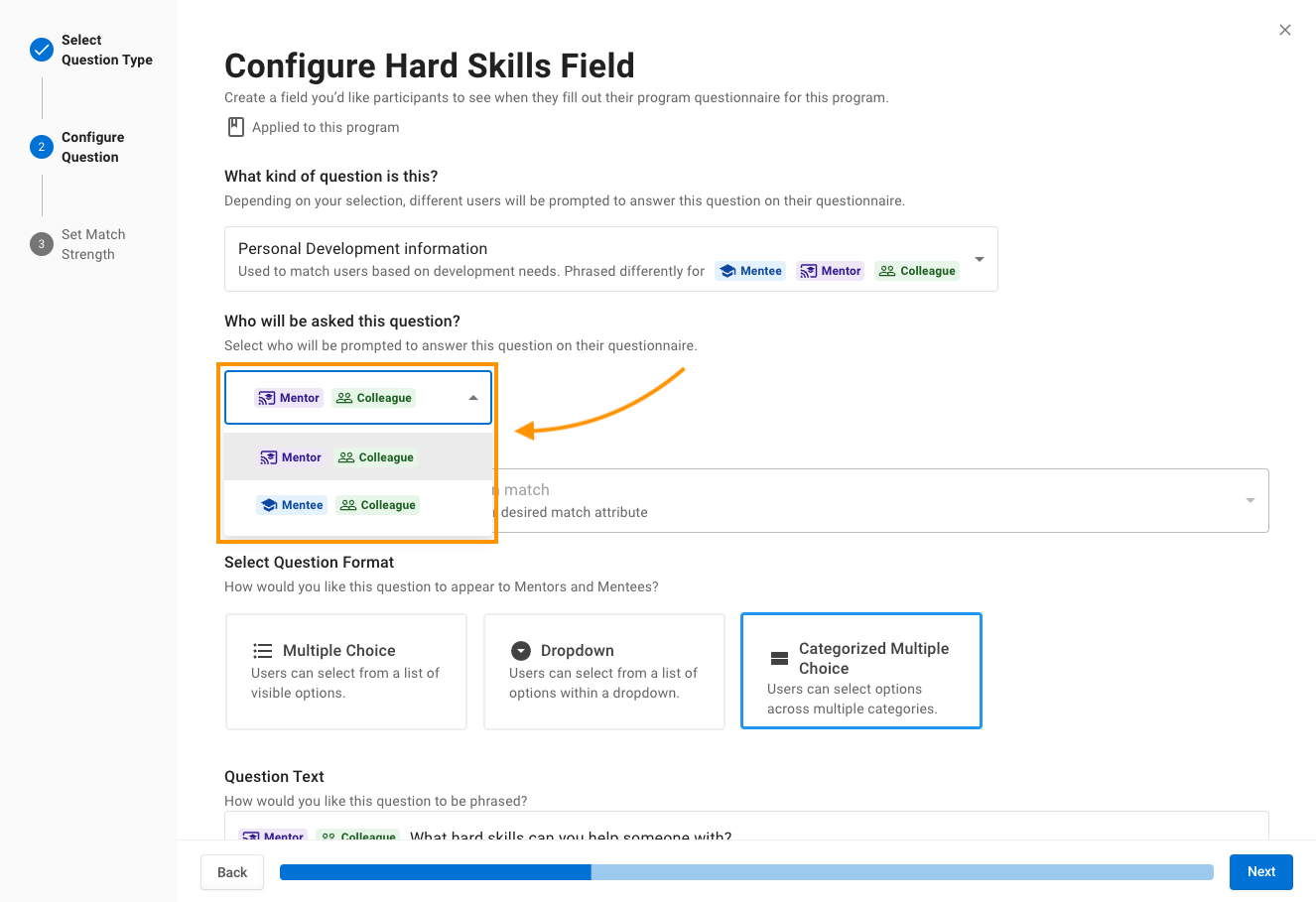Select Categorized Multiple Choice format card
1316x902 pixels.
pos(861,672)
